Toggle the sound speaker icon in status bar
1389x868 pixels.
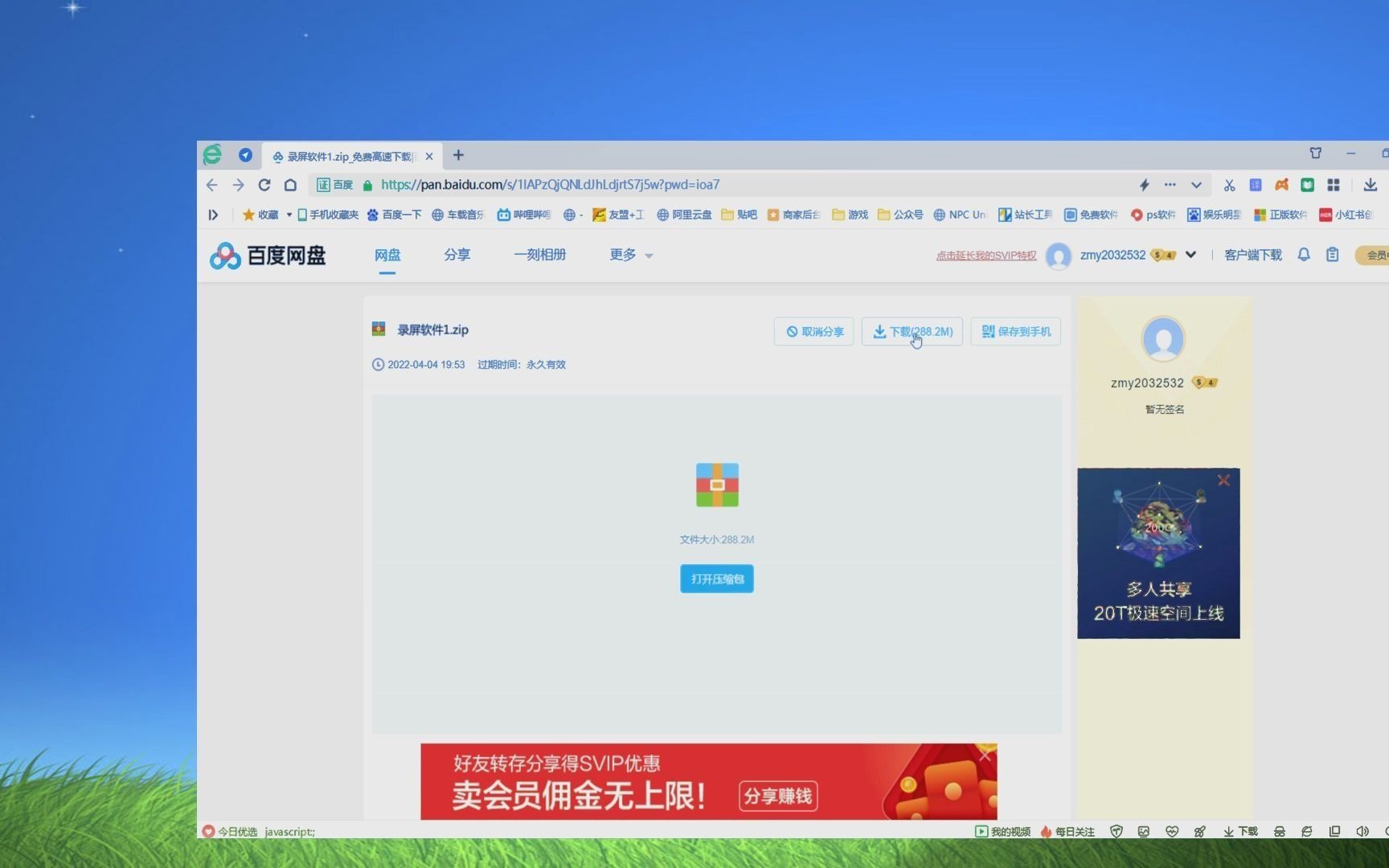(x=1362, y=832)
